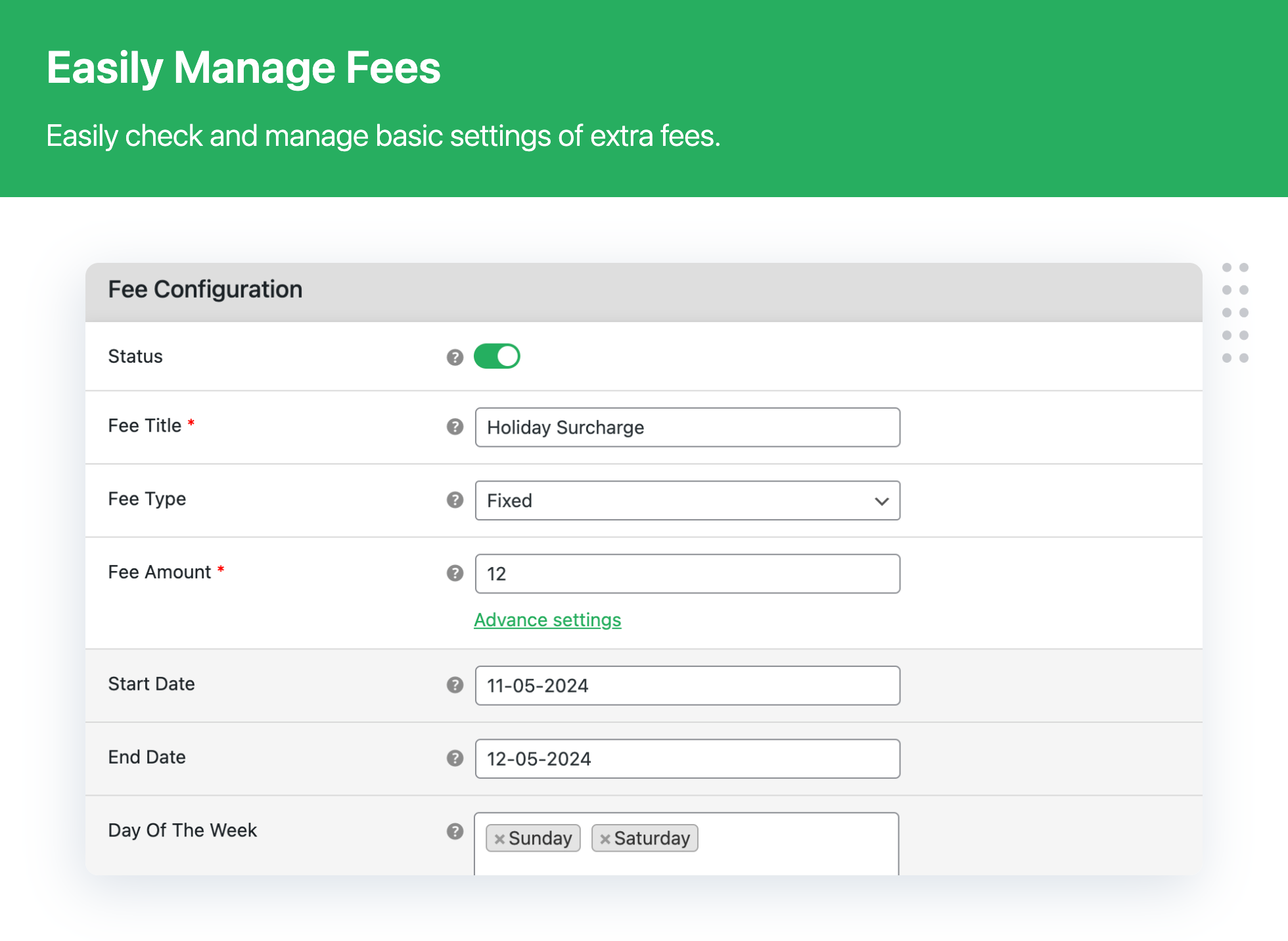Click the help icon beside Day Of The Week
Viewport: 1288px width, 941px height.
tap(455, 831)
